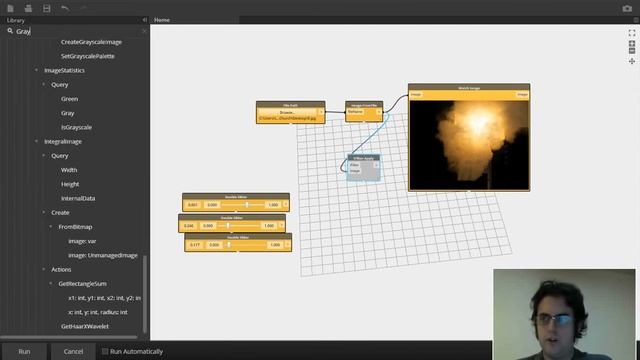Collapse the GetRectangleSum group

click(x=51, y=283)
